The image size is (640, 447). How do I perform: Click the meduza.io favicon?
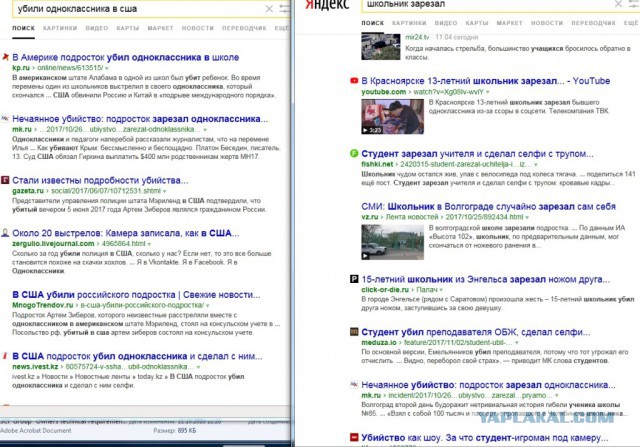click(x=354, y=332)
